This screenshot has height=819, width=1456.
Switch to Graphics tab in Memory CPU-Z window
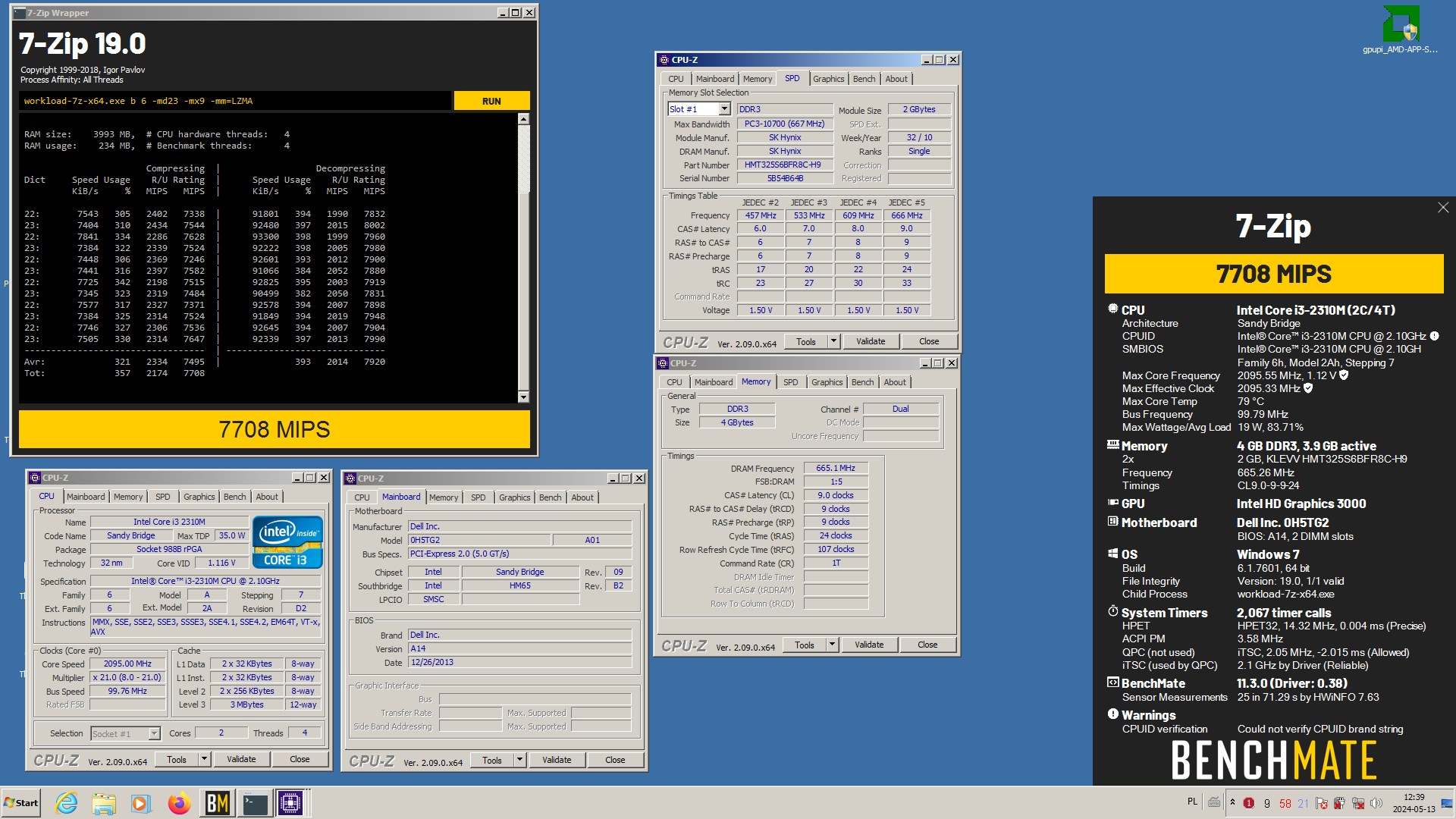[x=827, y=382]
